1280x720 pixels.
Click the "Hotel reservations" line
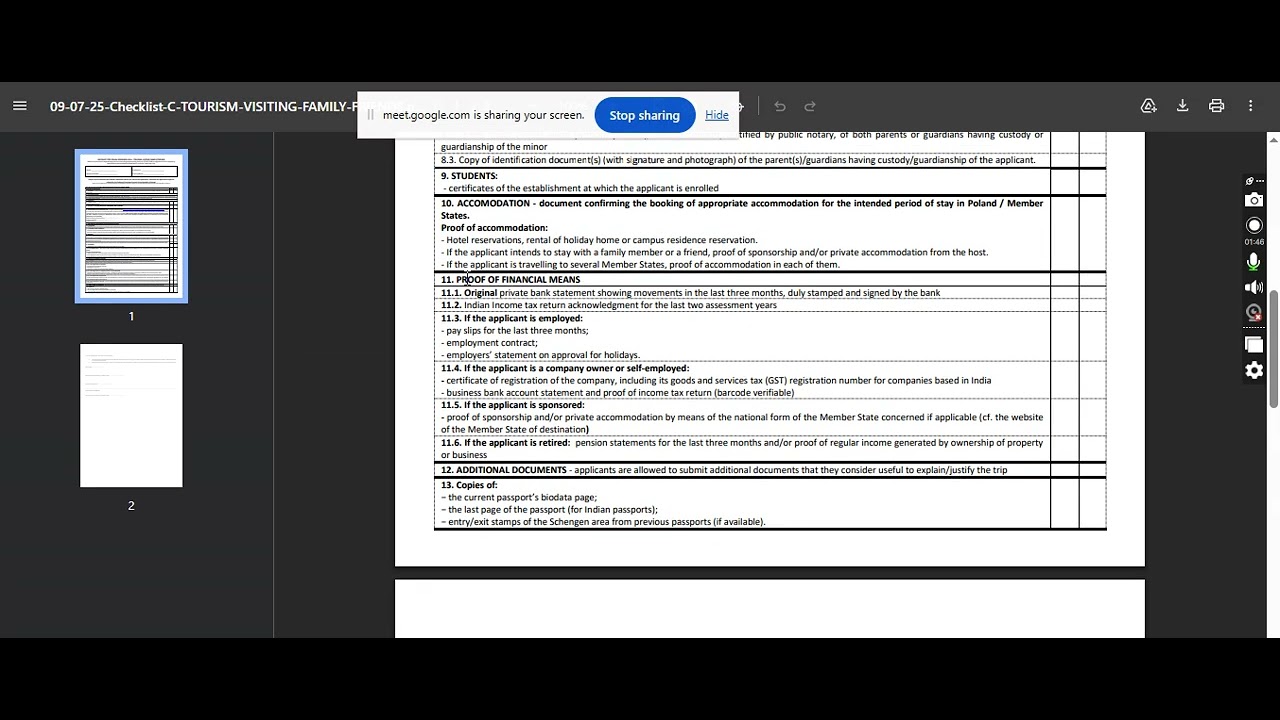coord(599,240)
